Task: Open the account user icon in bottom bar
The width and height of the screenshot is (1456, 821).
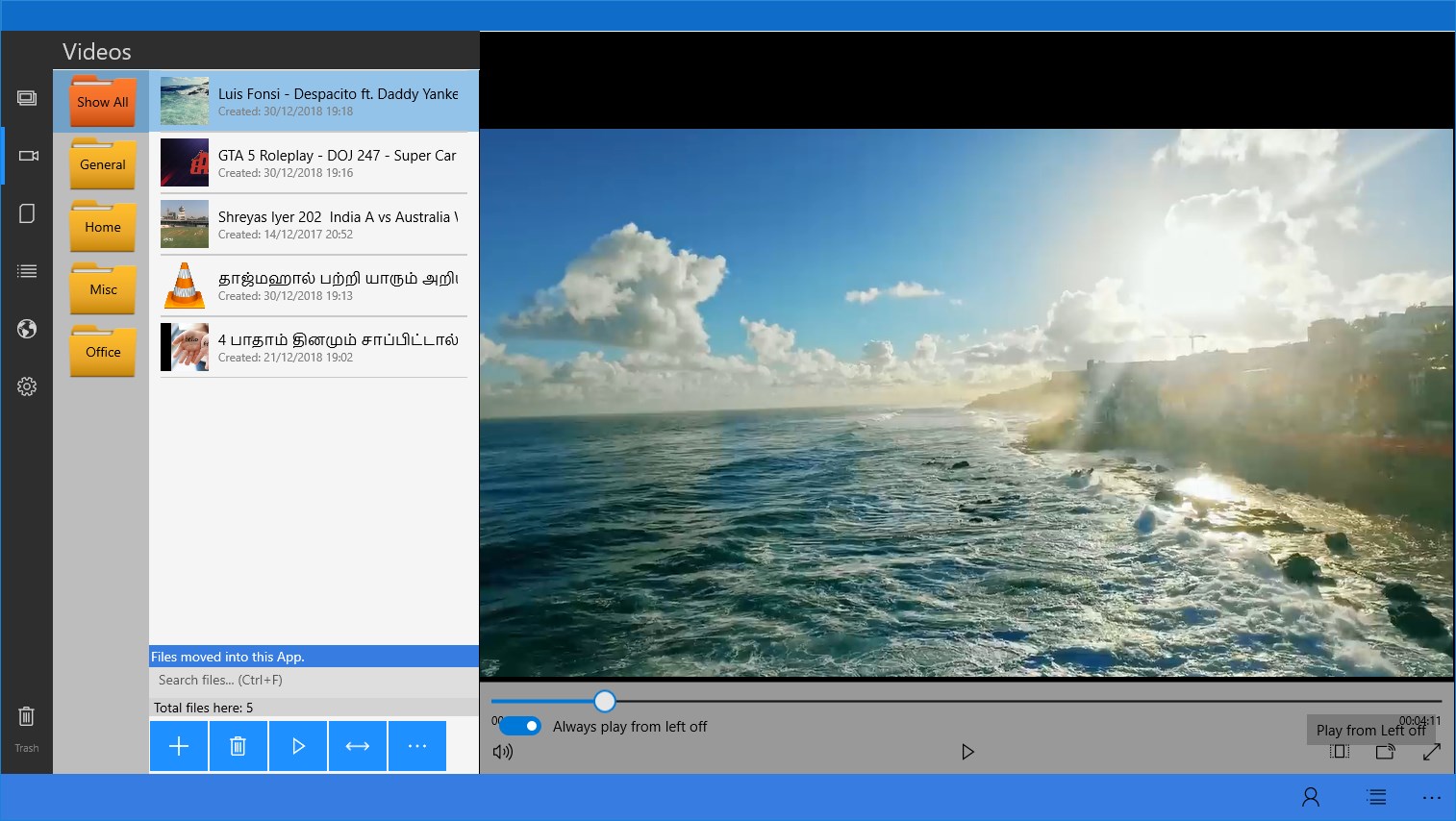Action: [1310, 797]
